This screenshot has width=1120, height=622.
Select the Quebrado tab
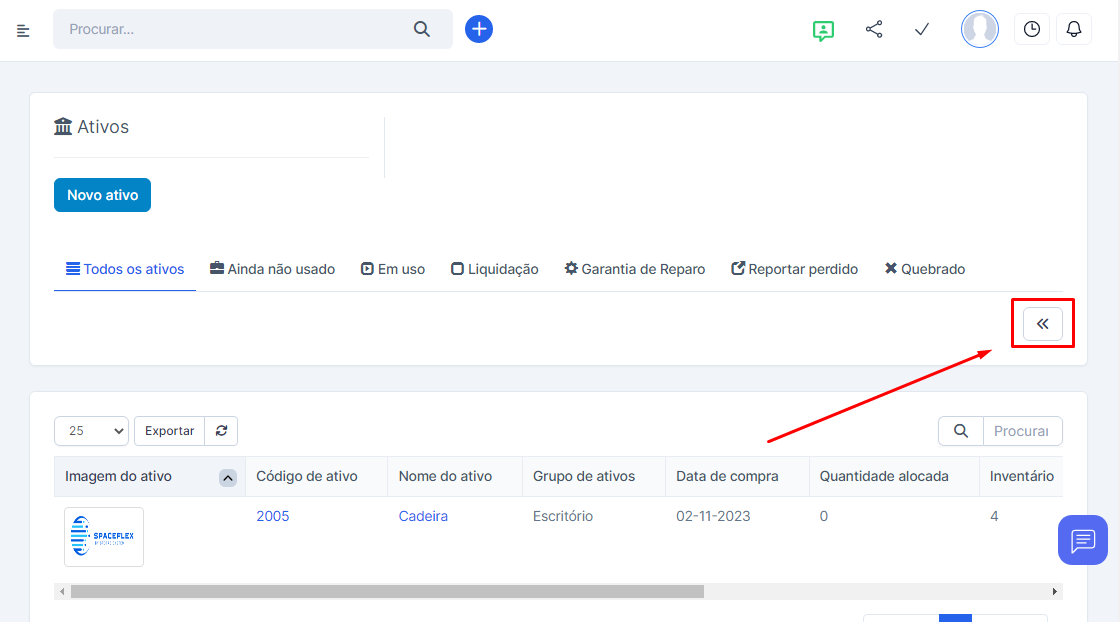tap(925, 269)
